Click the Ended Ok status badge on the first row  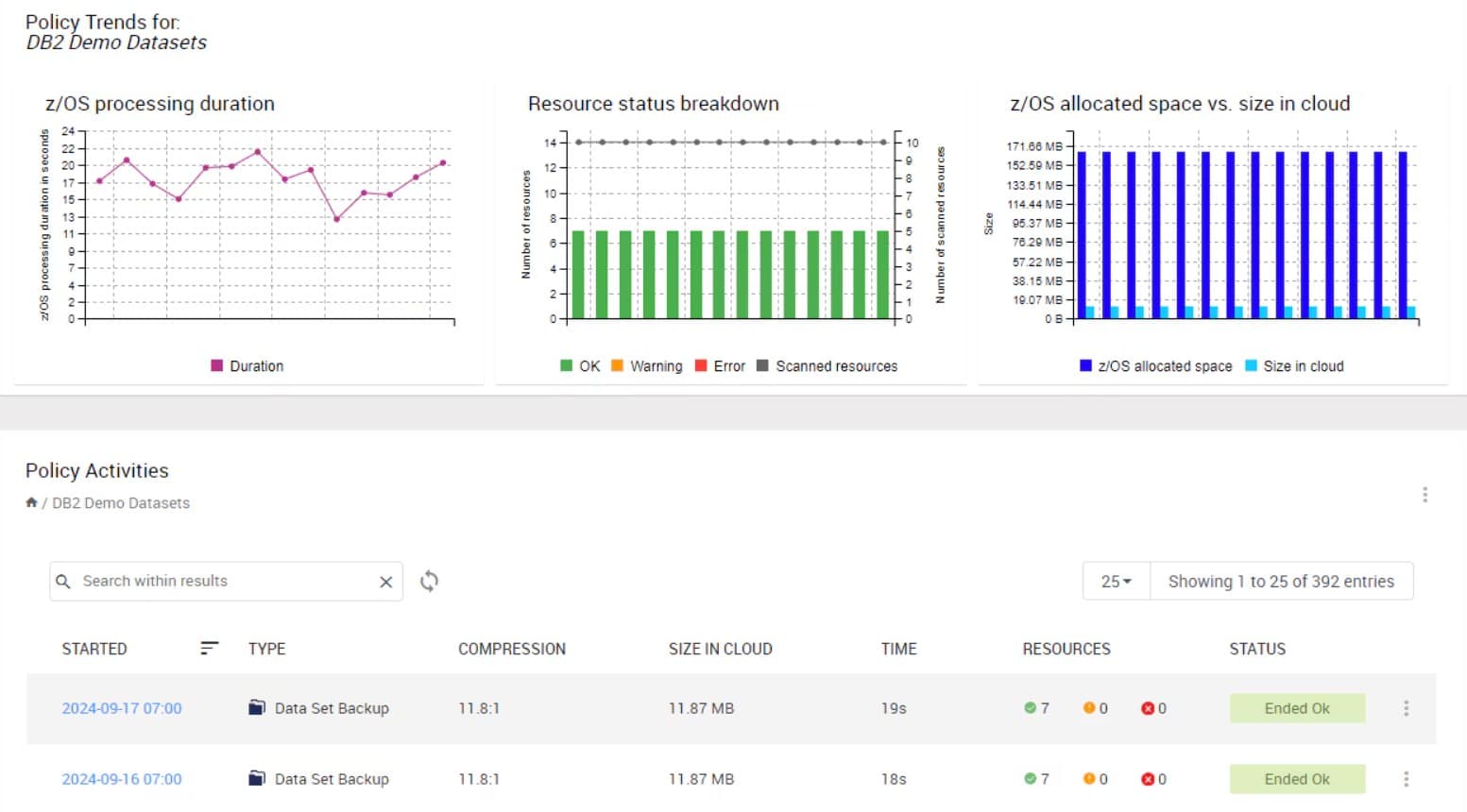coord(1297,707)
